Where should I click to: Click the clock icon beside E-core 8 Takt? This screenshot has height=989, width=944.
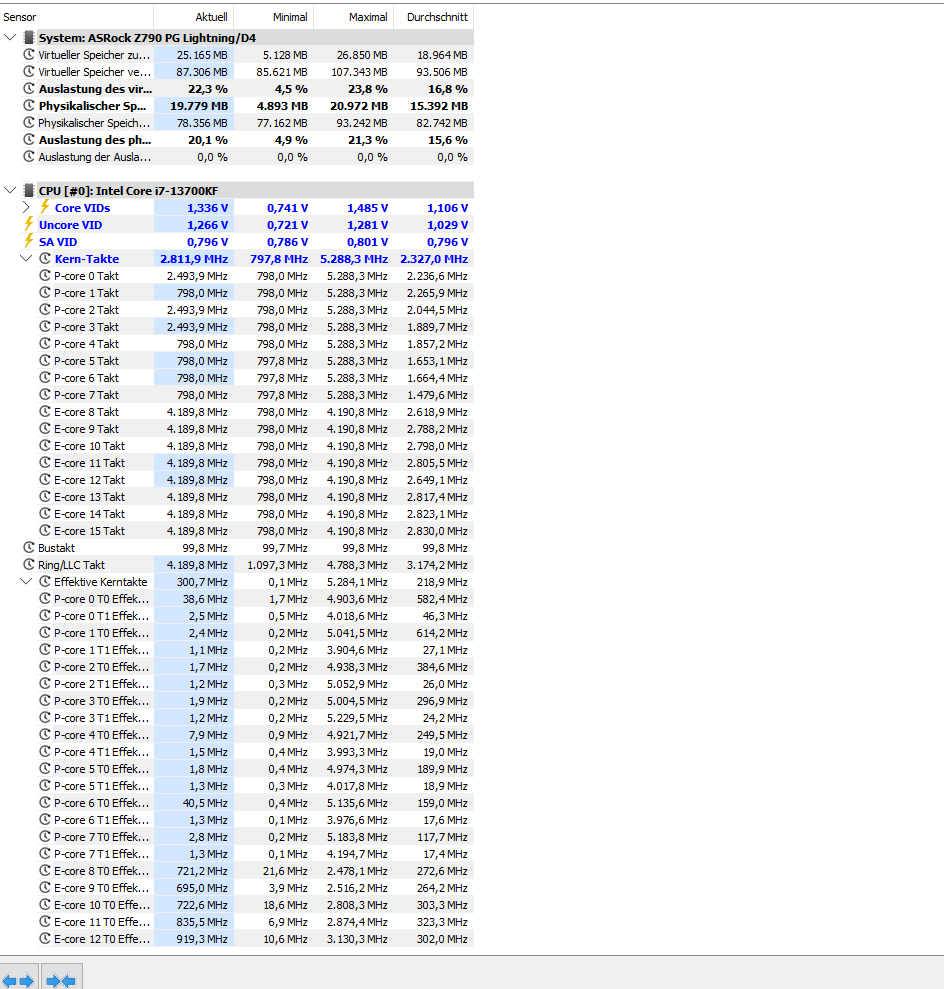click(x=45, y=412)
